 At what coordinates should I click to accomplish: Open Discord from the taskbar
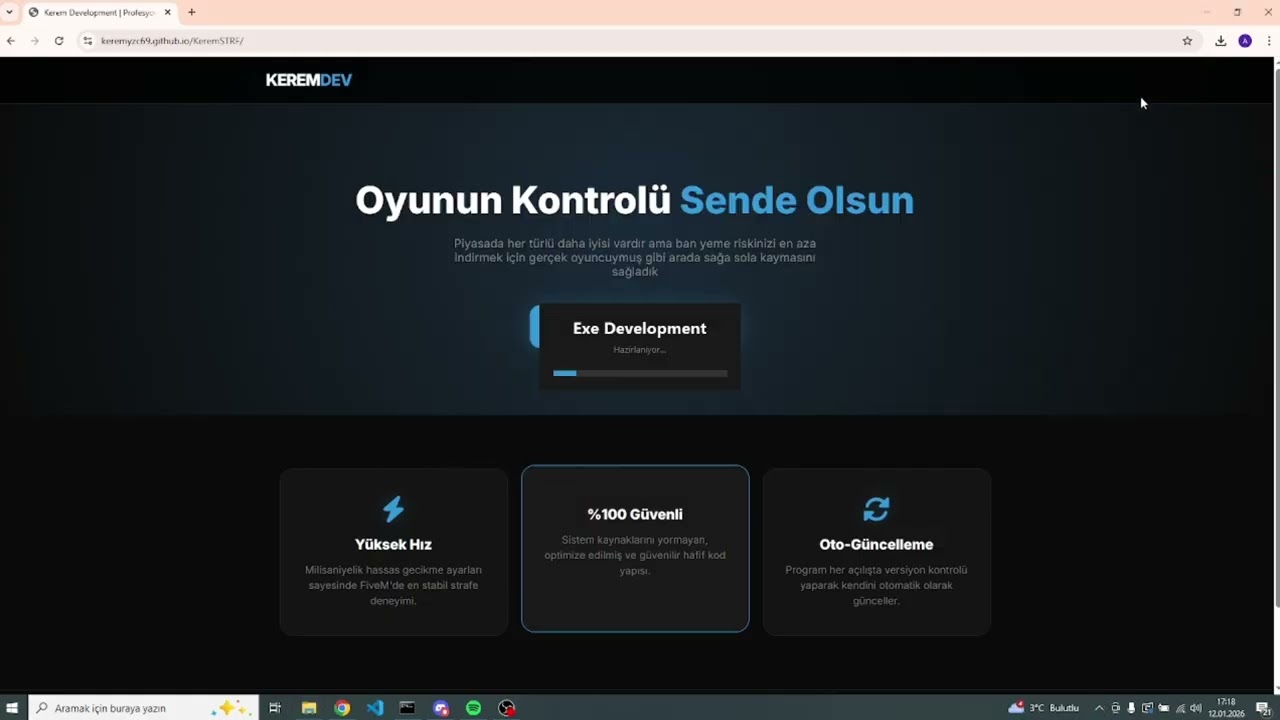[x=441, y=708]
